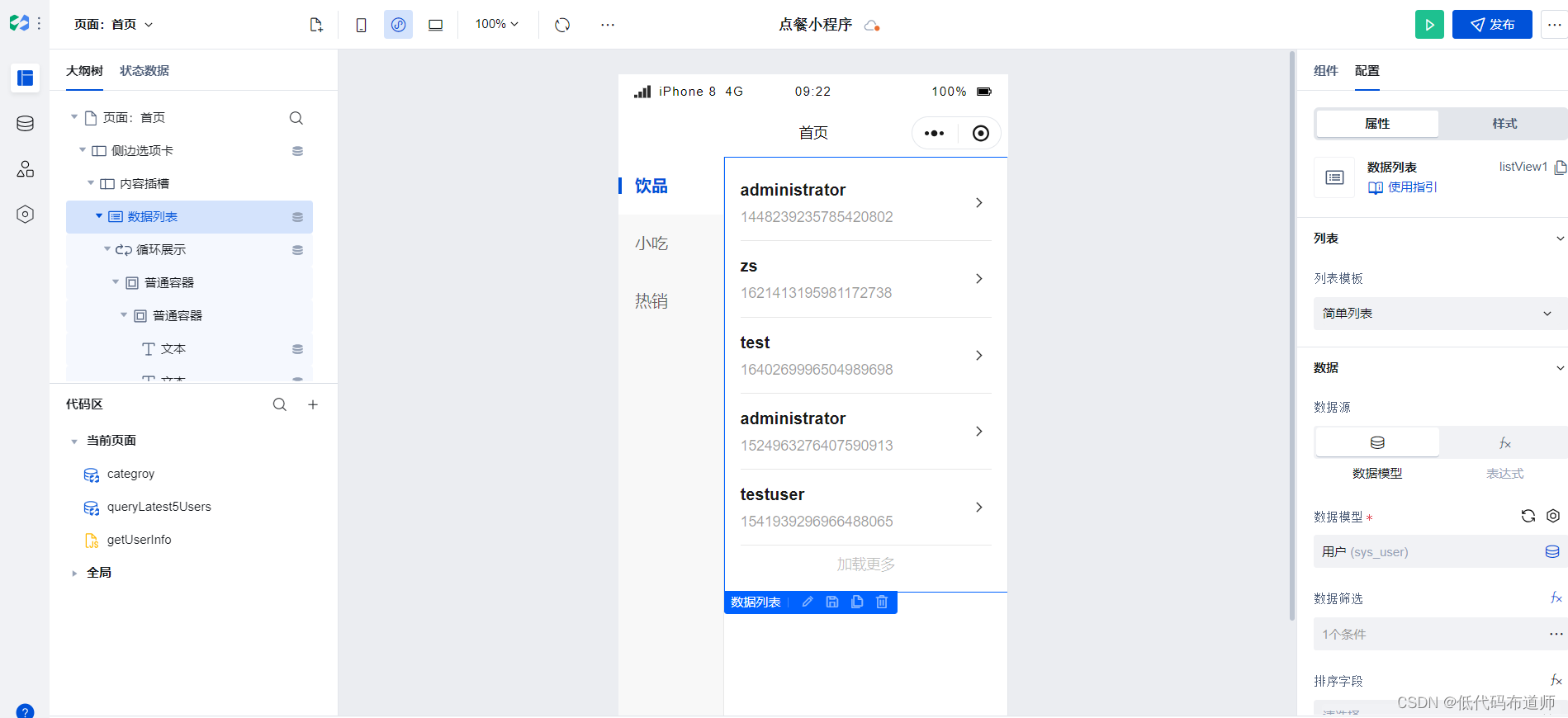Click the app logo icon
This screenshot has width=1568, height=718.
pyautogui.click(x=19, y=24)
